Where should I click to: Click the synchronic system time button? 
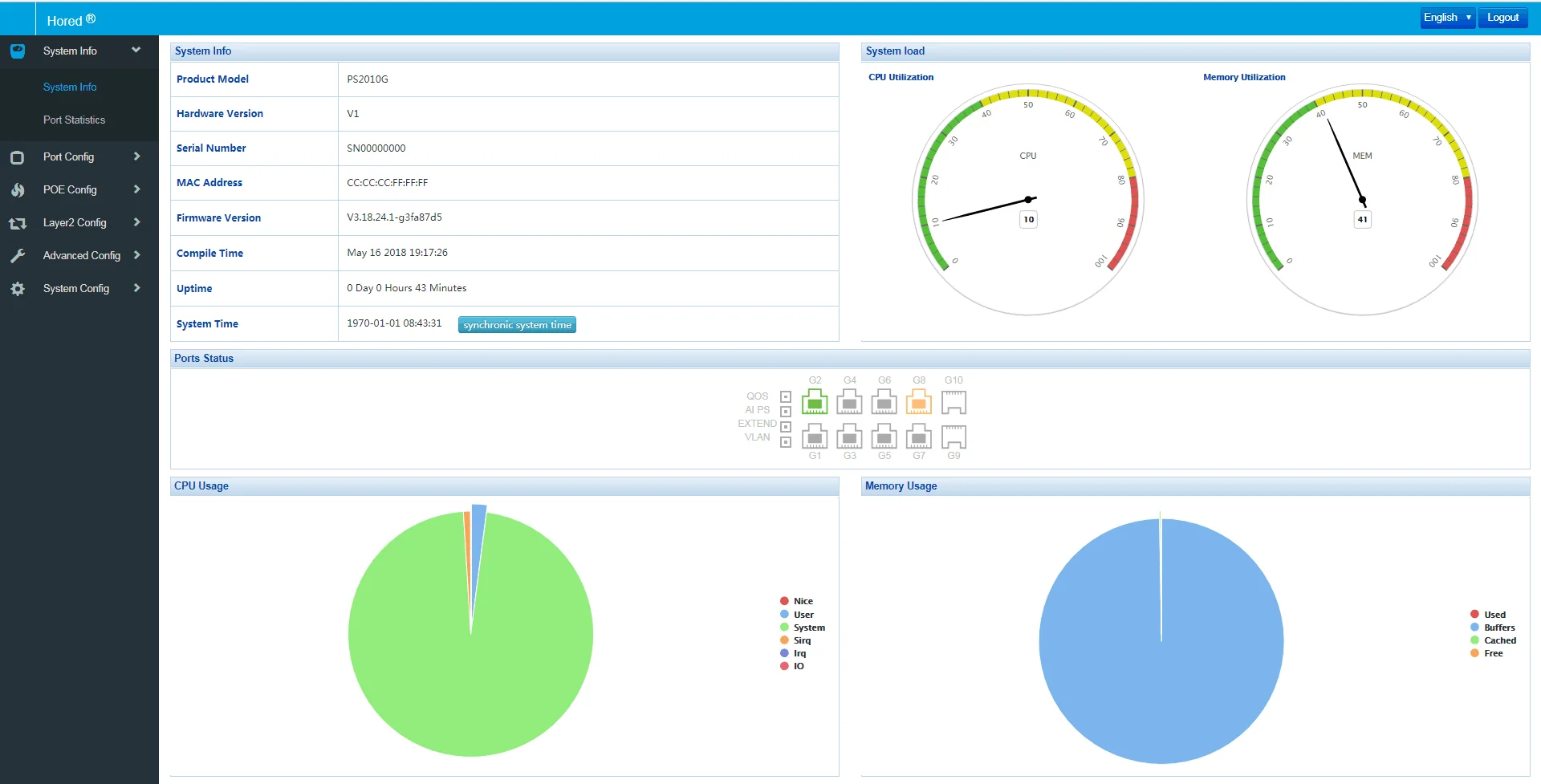[517, 325]
